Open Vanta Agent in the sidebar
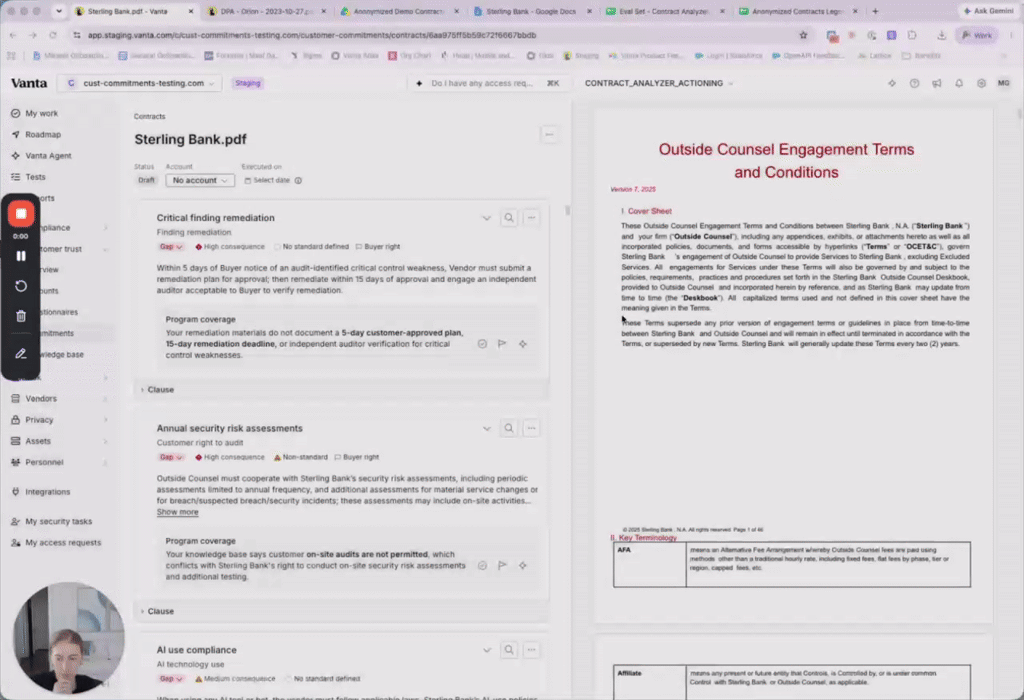The image size is (1024, 700). [x=48, y=156]
